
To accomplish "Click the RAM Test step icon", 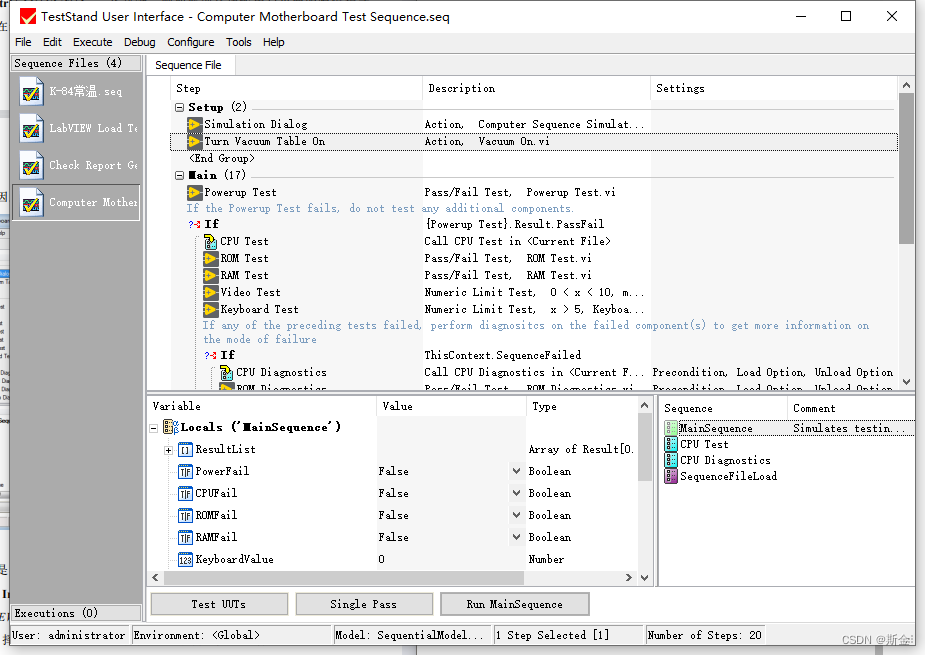I will point(211,276).
